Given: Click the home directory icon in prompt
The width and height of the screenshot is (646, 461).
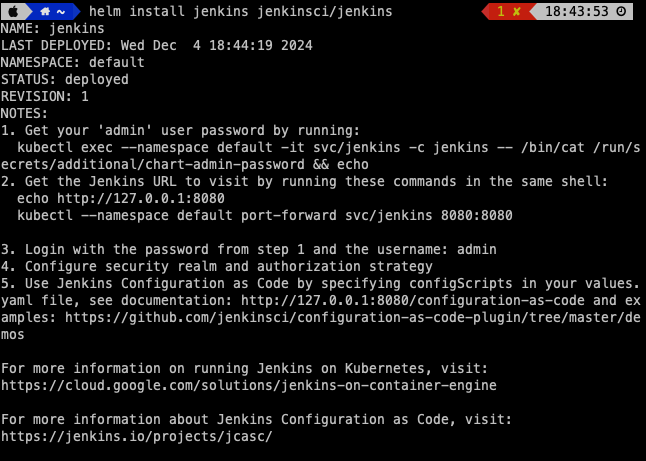Looking at the screenshot, I should click(x=45, y=12).
